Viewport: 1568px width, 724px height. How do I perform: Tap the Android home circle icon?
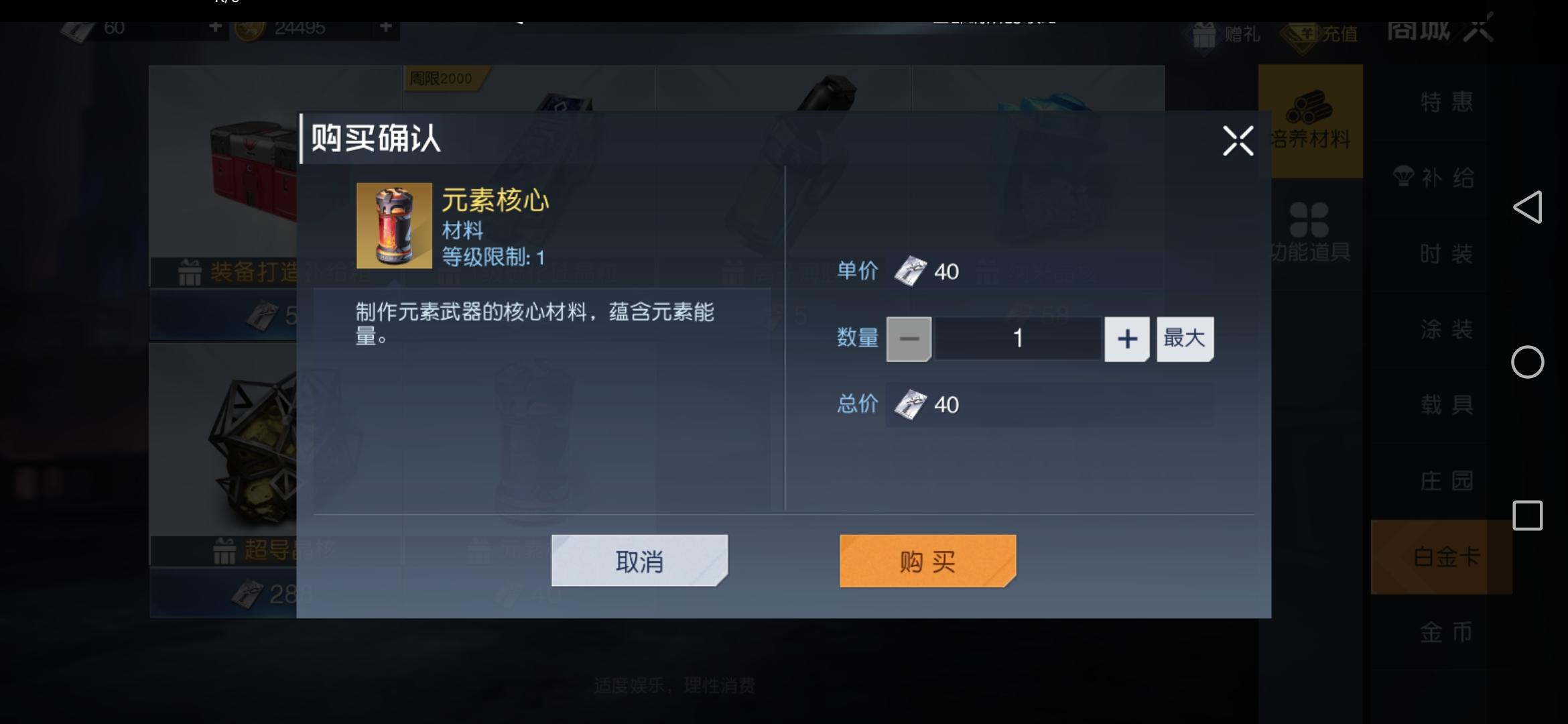coord(1528,362)
